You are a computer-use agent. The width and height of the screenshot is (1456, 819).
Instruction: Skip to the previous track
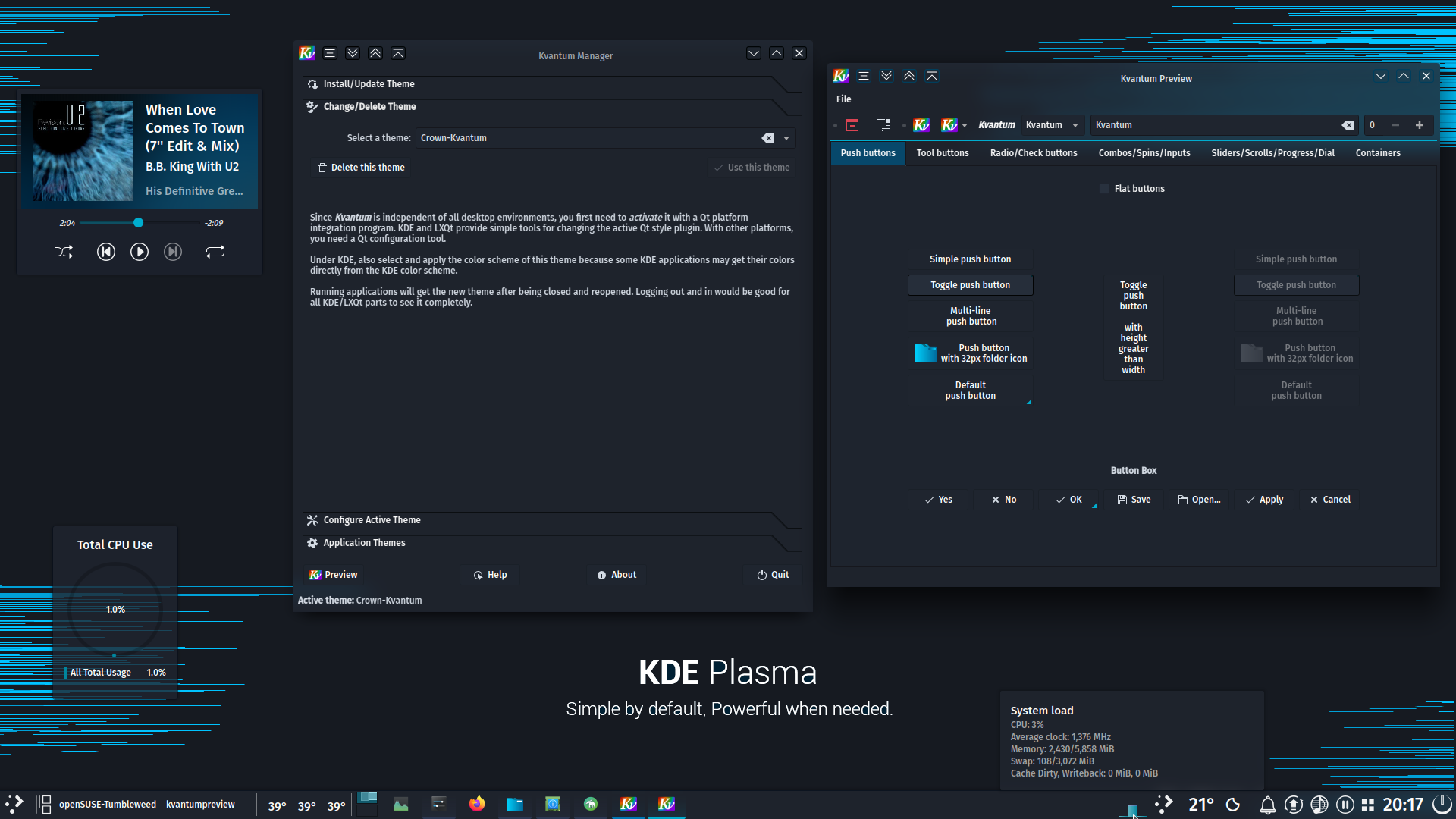106,252
